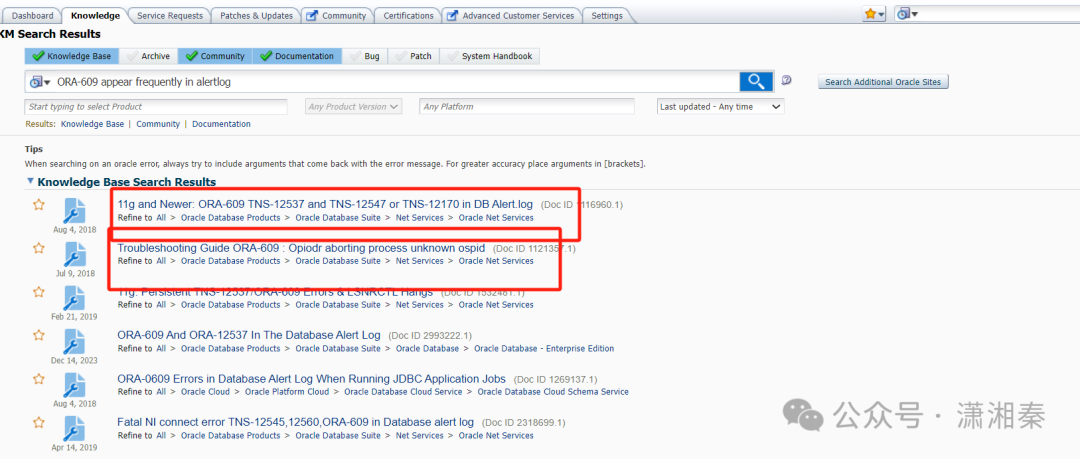Viewport: 1080px width, 459px height.
Task: Open the Service Requests tab
Action: coord(170,15)
